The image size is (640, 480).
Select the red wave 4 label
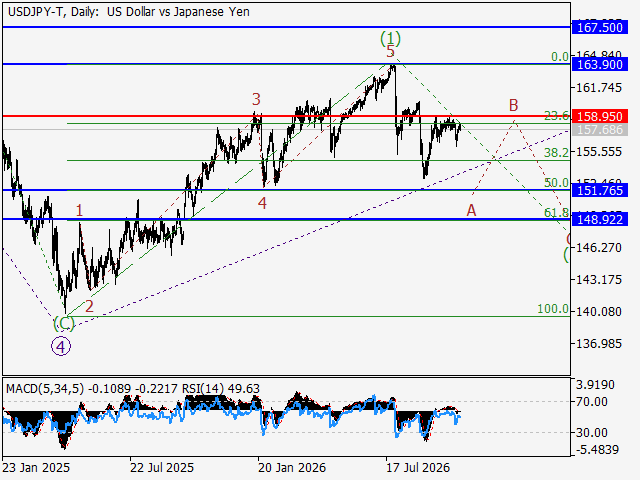[262, 203]
